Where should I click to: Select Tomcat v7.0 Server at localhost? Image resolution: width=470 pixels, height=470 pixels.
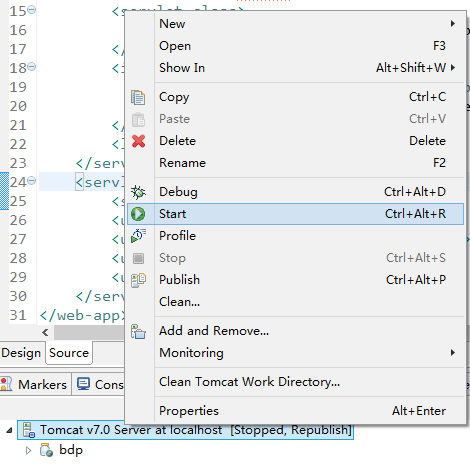(185, 430)
